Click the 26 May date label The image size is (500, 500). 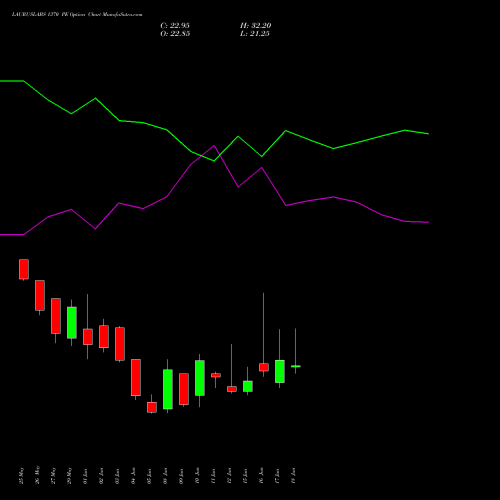point(38,476)
